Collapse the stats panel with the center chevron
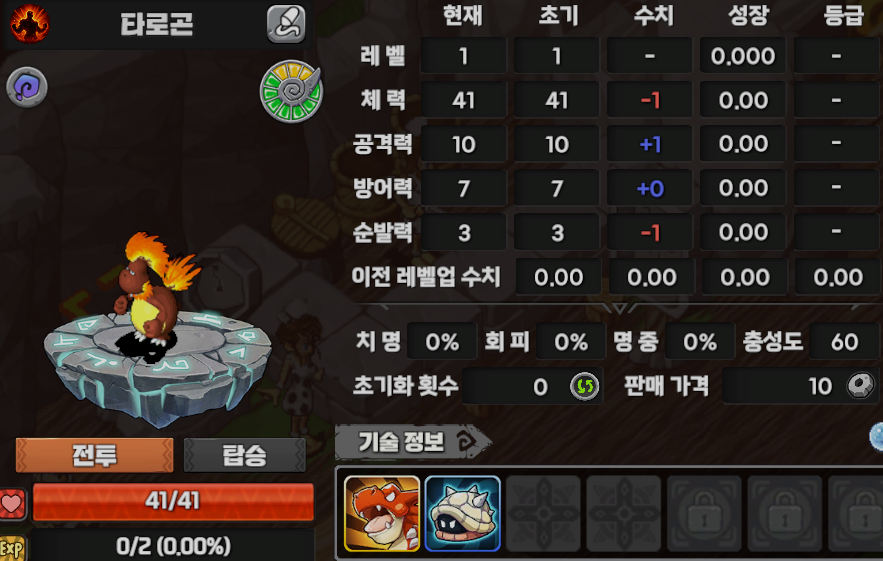This screenshot has height=561, width=883. (620, 308)
